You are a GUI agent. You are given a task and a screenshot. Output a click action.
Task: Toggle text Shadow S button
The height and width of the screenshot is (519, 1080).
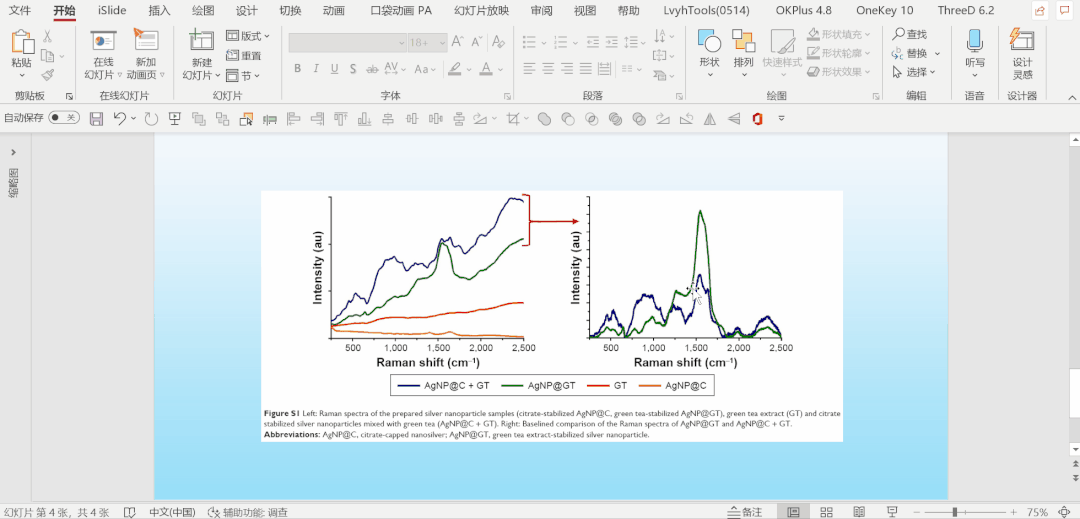(353, 68)
